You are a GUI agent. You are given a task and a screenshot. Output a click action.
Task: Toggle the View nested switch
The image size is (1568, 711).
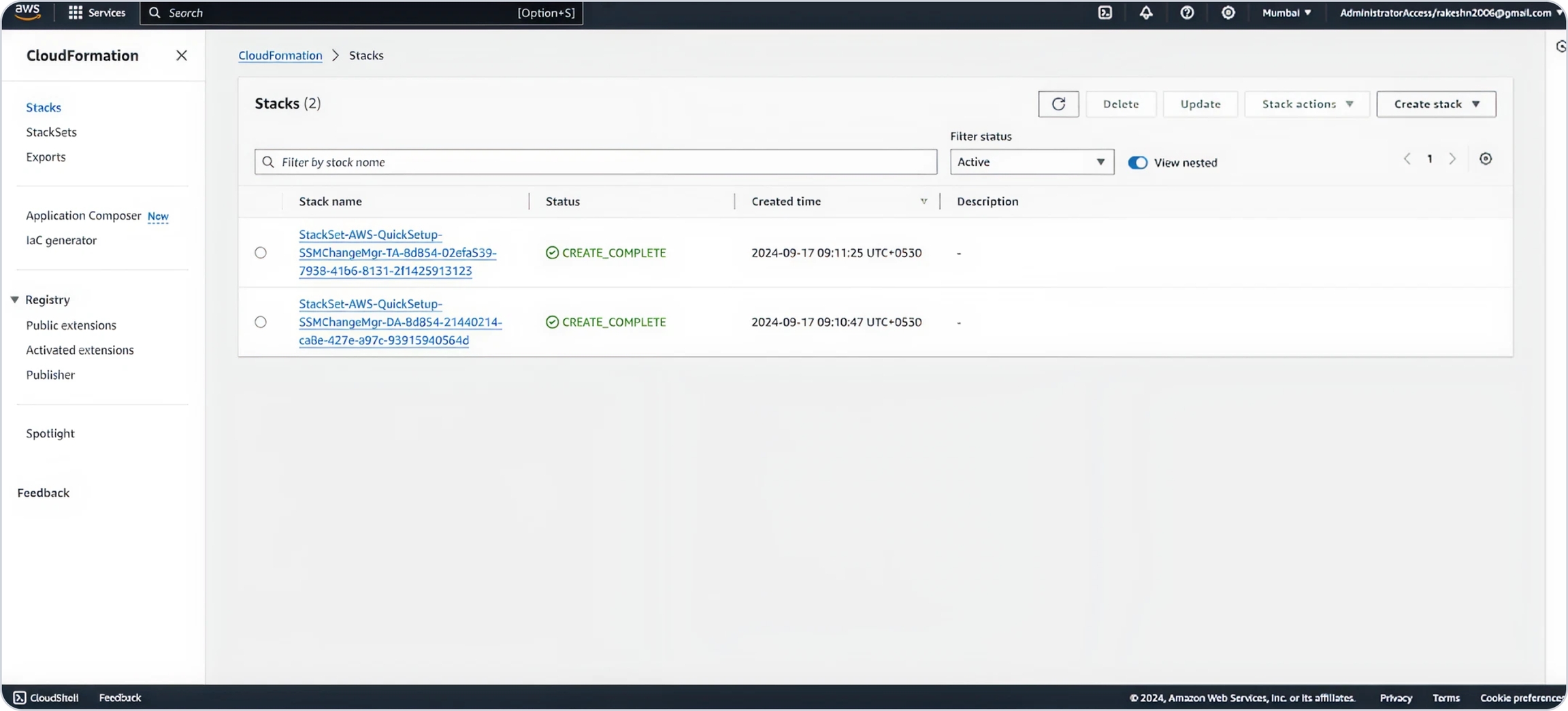(x=1137, y=163)
